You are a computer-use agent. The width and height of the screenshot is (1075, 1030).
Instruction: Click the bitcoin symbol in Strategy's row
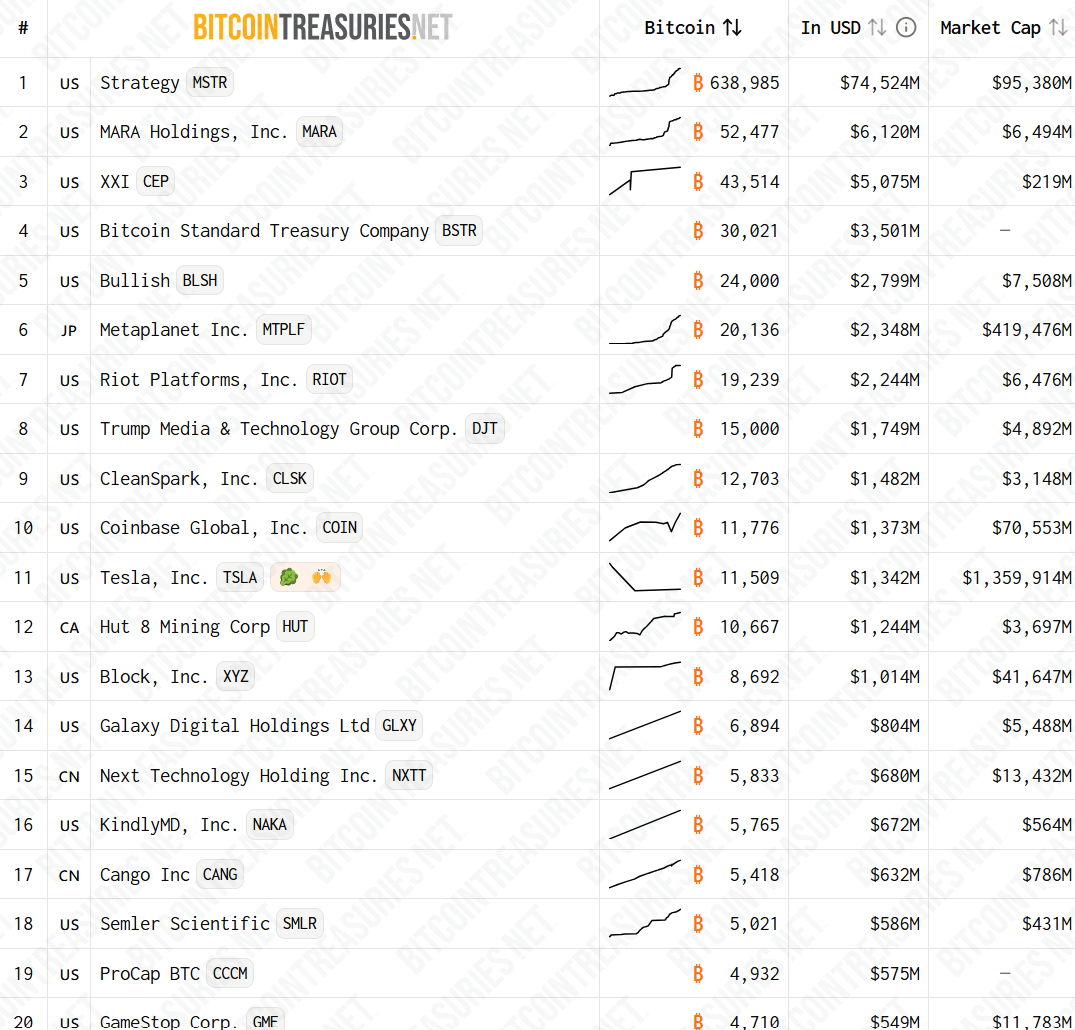click(x=698, y=82)
